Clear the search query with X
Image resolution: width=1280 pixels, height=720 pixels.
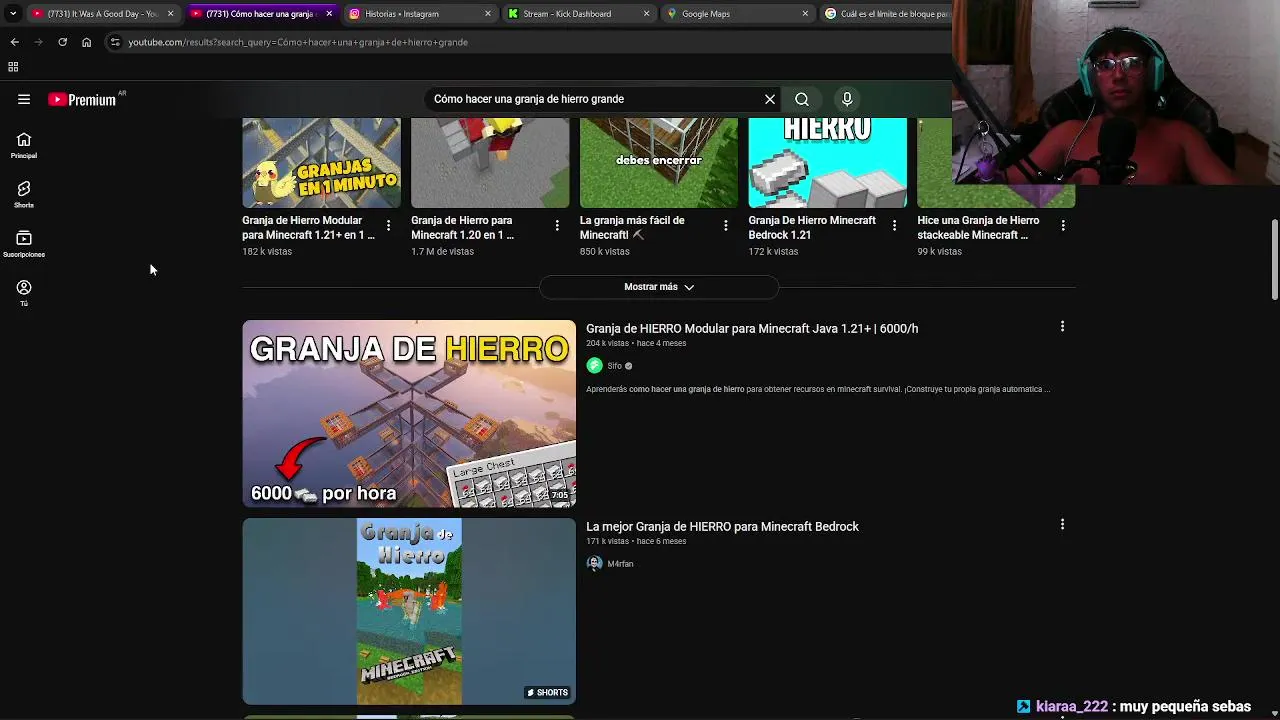tap(770, 99)
